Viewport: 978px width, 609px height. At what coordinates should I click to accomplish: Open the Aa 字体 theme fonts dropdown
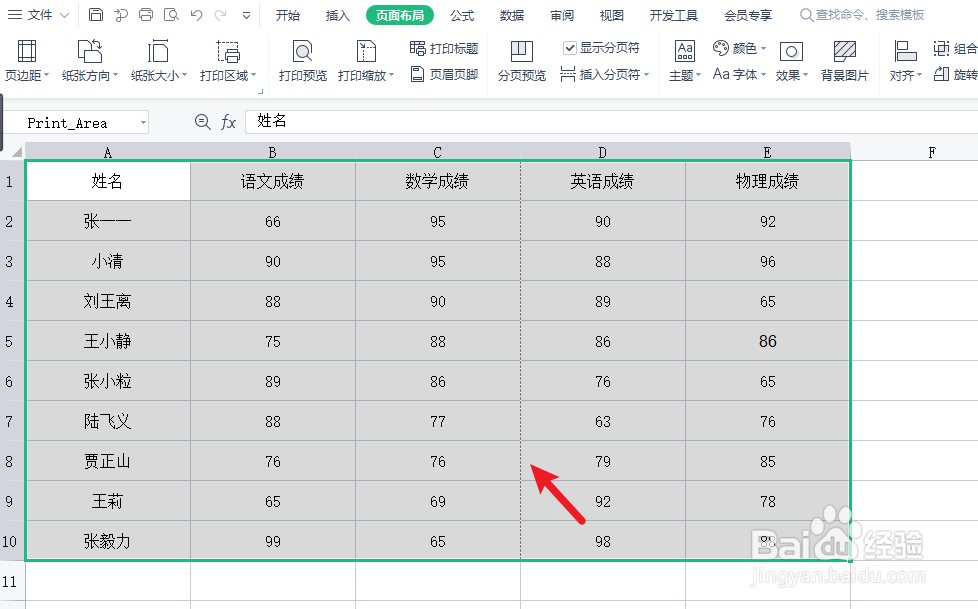pos(739,74)
